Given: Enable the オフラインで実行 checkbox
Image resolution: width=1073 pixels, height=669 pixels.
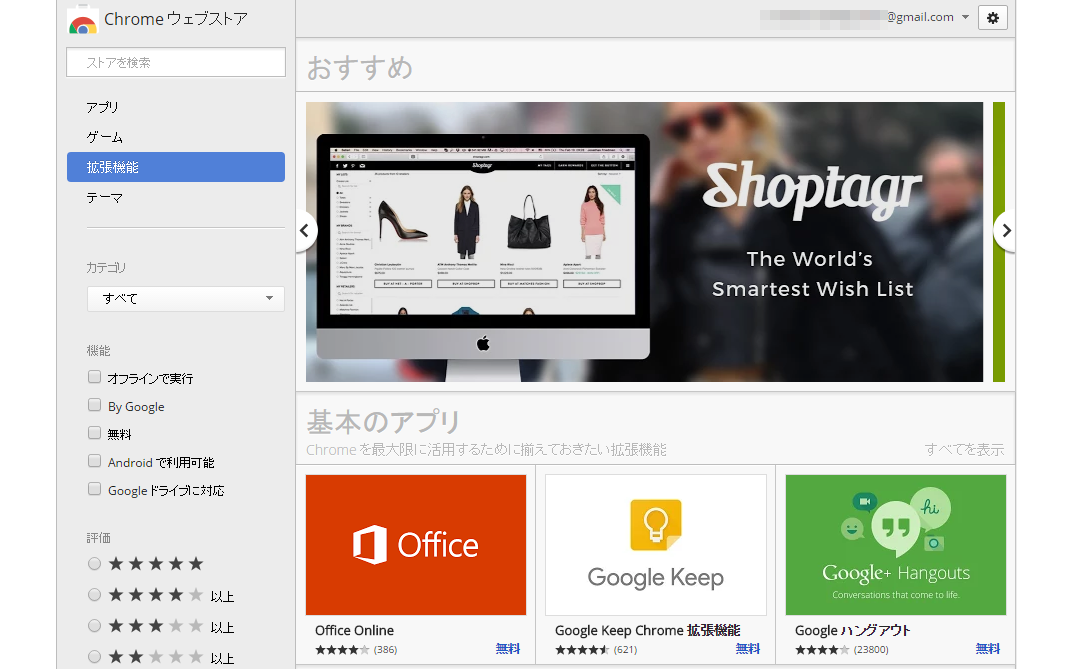Looking at the screenshot, I should (x=95, y=378).
